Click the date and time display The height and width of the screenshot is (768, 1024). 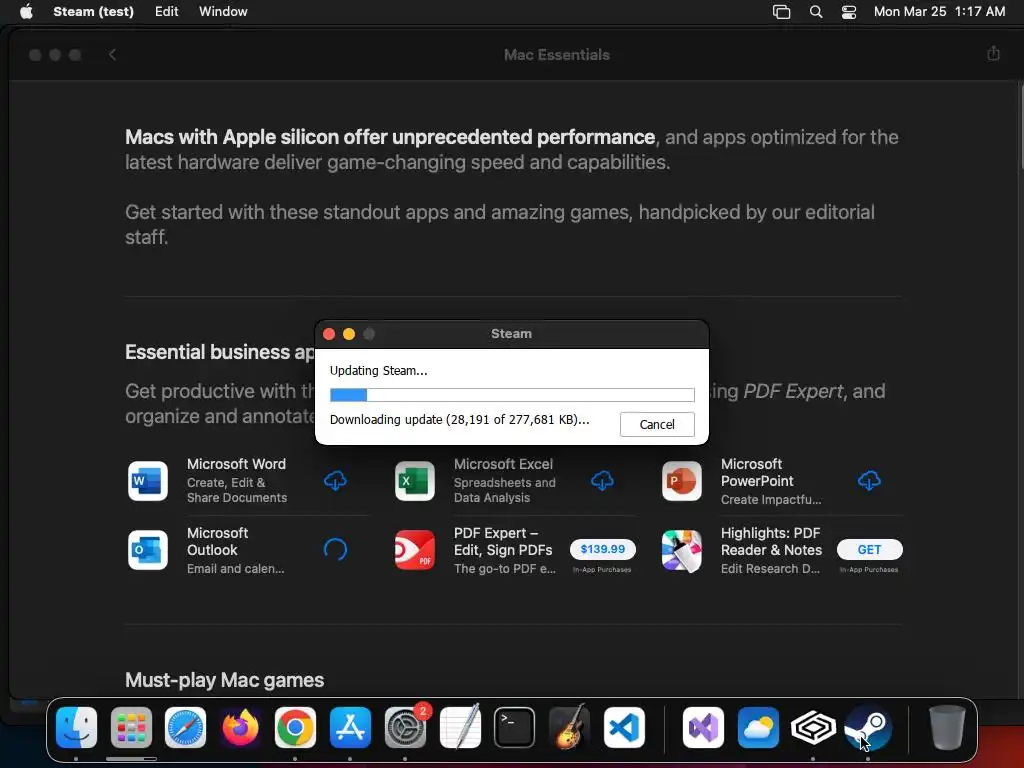(940, 11)
